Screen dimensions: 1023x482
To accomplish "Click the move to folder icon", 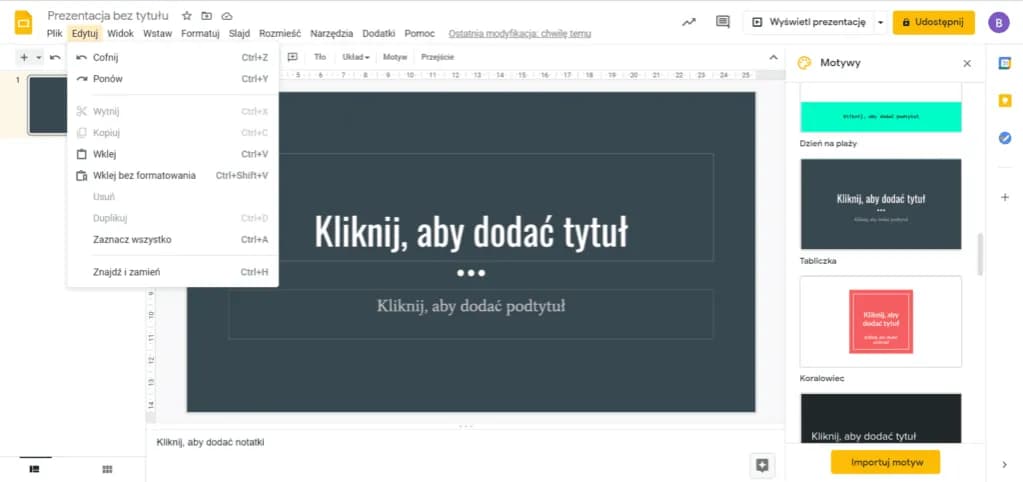I will point(206,17).
